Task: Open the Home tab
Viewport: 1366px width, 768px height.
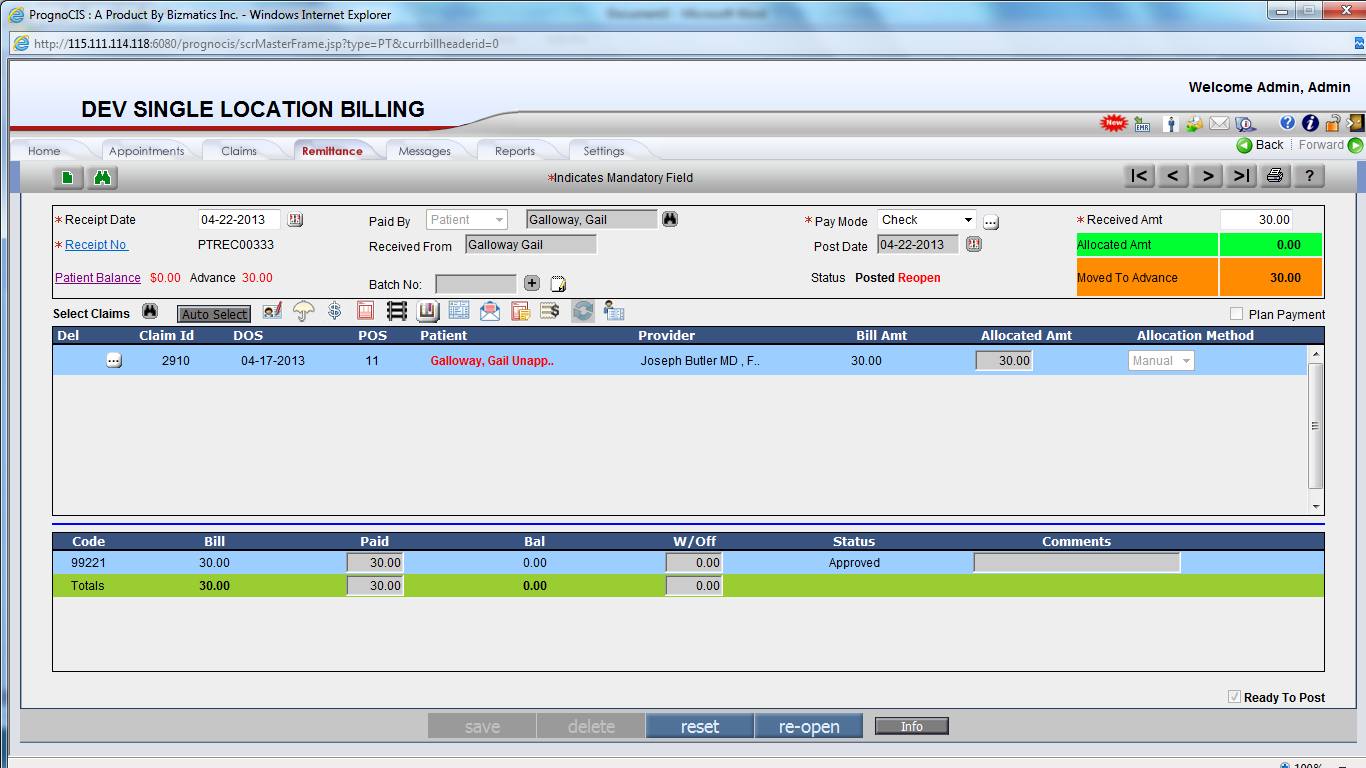Action: click(44, 151)
